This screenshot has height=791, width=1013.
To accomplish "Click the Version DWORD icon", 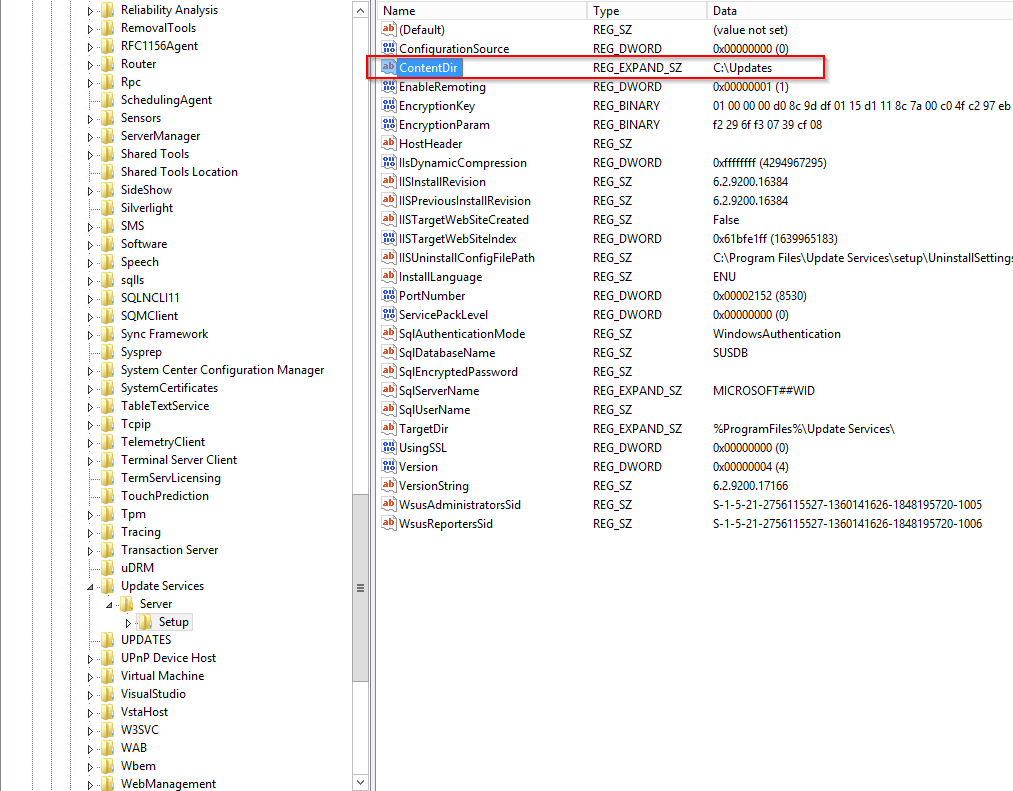I will (x=388, y=467).
